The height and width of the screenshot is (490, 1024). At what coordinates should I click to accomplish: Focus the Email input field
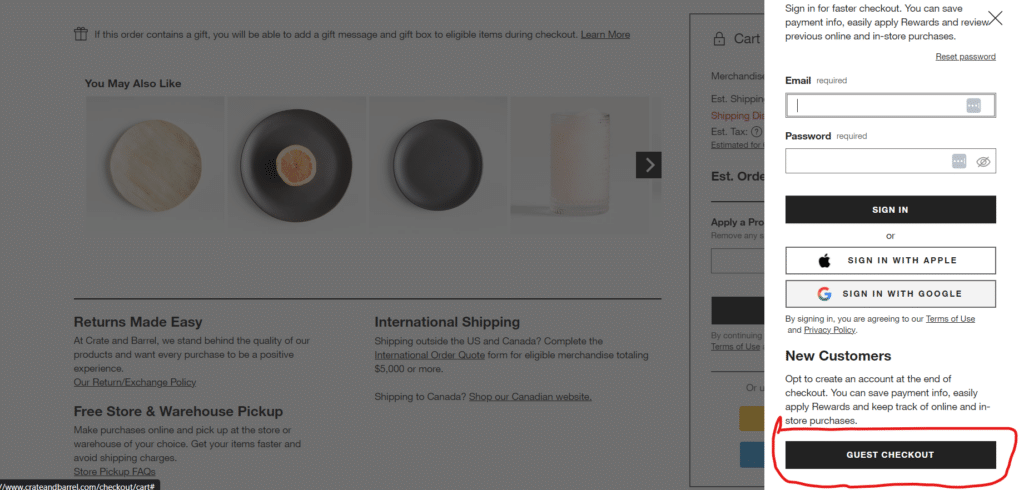pyautogui.click(x=876, y=105)
